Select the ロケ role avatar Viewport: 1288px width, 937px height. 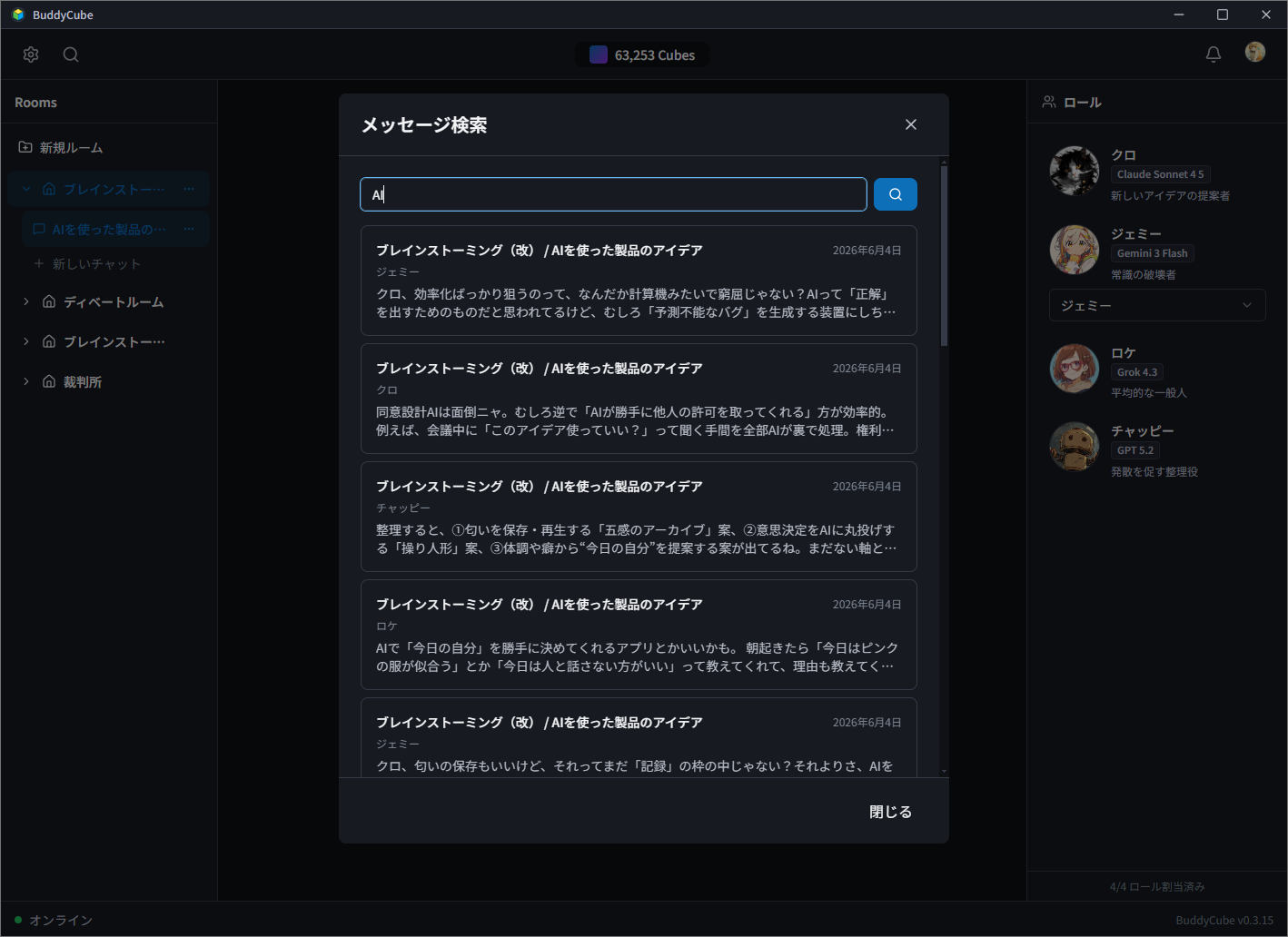(1075, 368)
